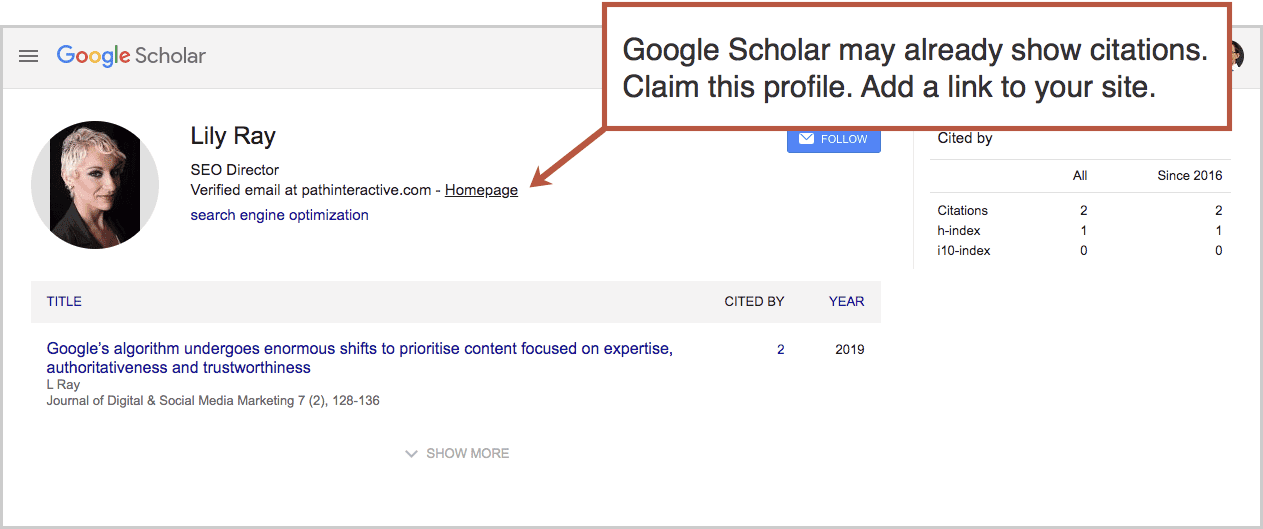This screenshot has width=1263, height=529.
Task: Click the account avatar in top-right corner
Action: click(x=1237, y=56)
